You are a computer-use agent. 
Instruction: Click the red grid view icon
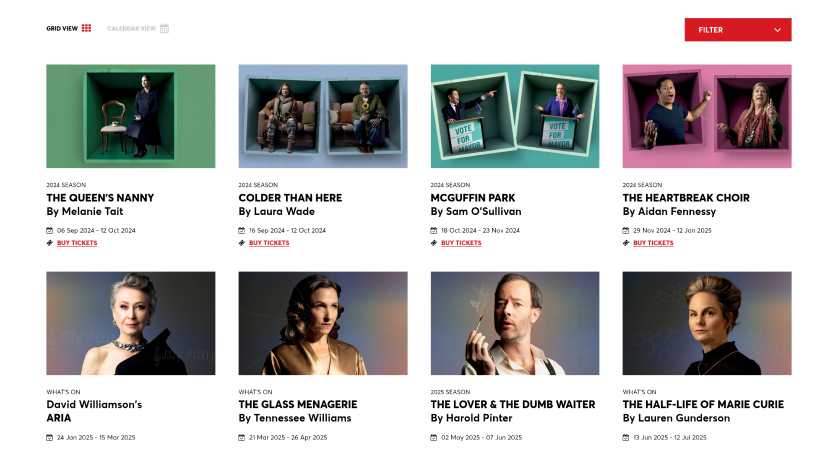click(86, 28)
